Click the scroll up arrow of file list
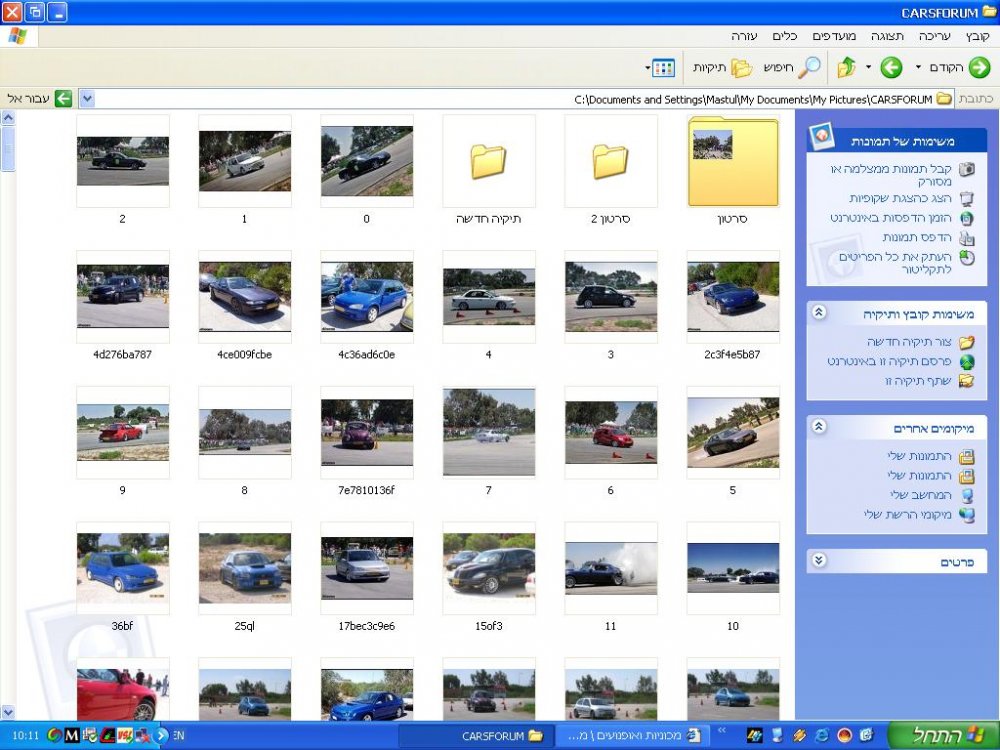The height and width of the screenshot is (750, 1000). [8, 118]
